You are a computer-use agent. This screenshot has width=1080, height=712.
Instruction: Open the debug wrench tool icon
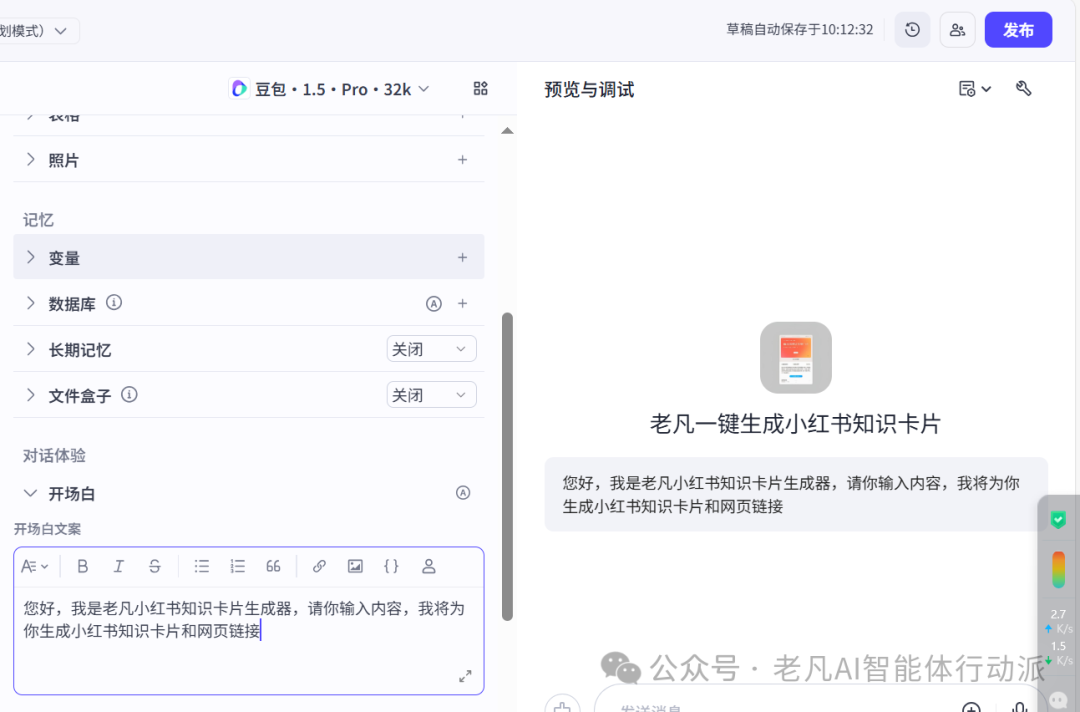[1023, 89]
